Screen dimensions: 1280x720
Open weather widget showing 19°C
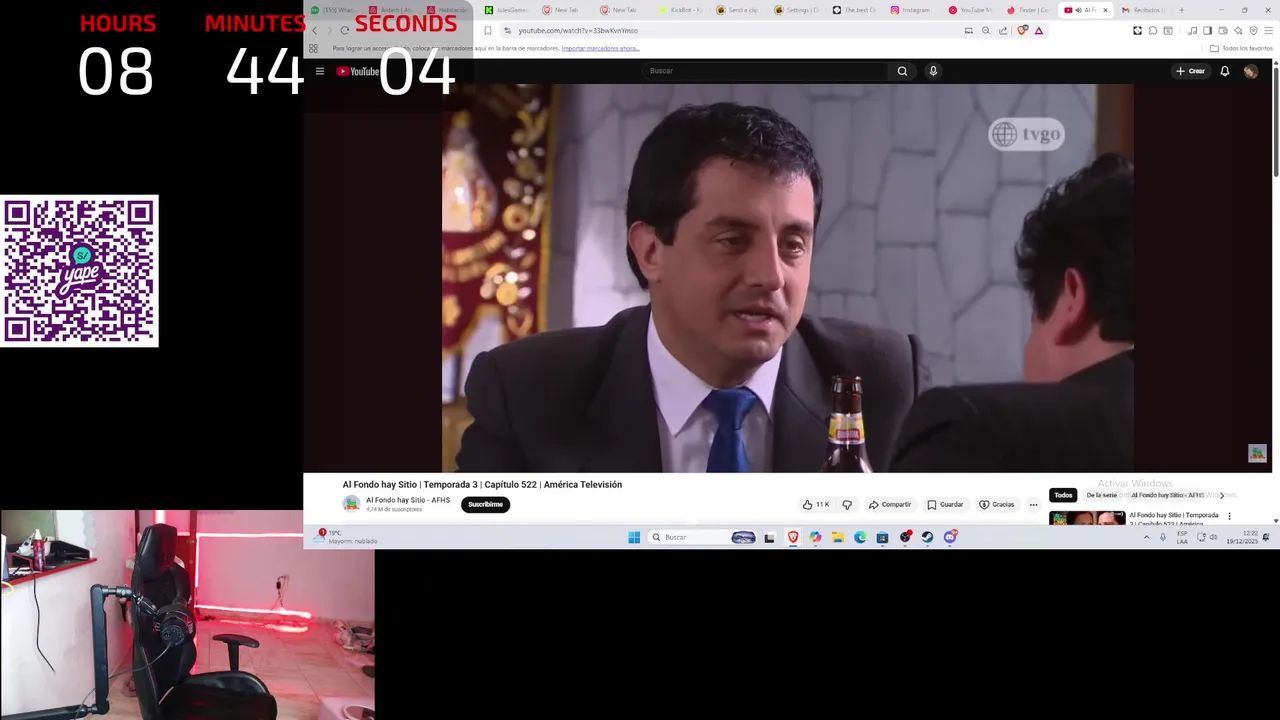[346, 537]
